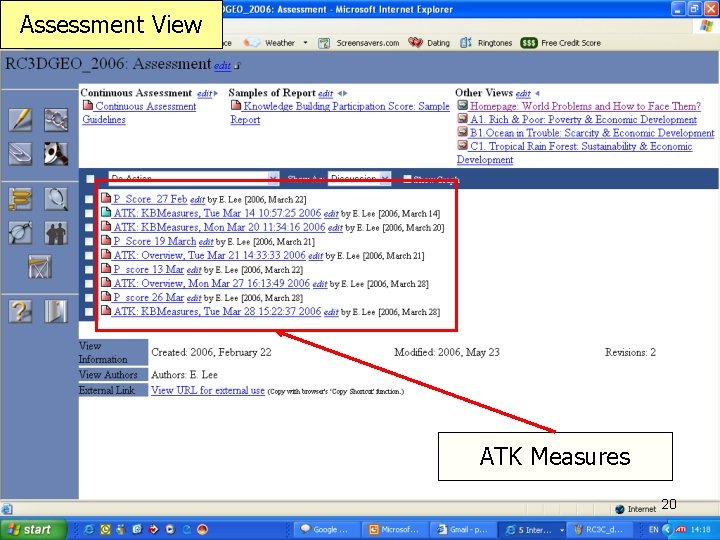Click the paperclip attachment icon
The image size is (720, 540).
point(20,153)
